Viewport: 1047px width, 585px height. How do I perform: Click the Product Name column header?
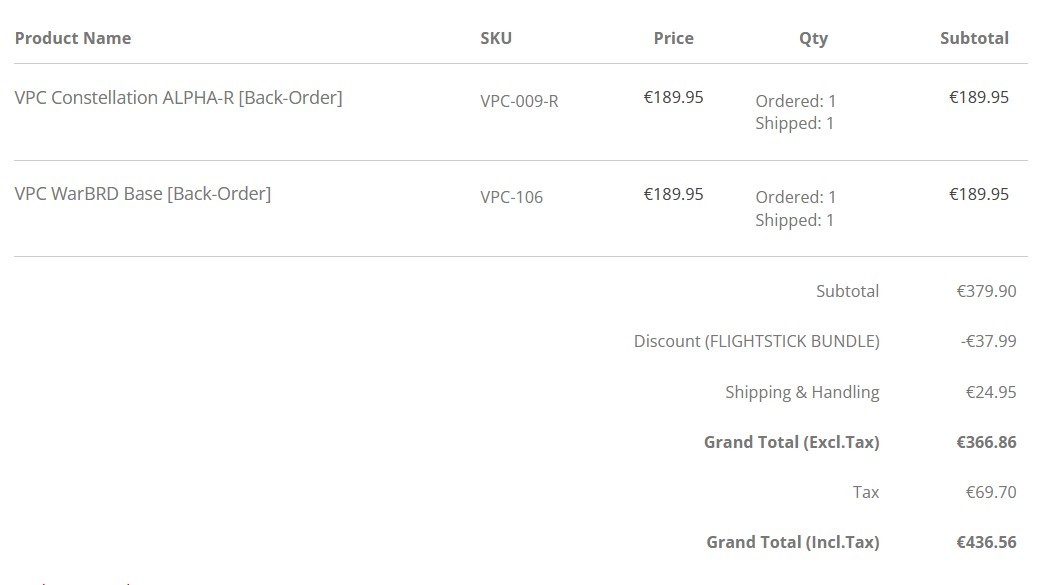[73, 38]
